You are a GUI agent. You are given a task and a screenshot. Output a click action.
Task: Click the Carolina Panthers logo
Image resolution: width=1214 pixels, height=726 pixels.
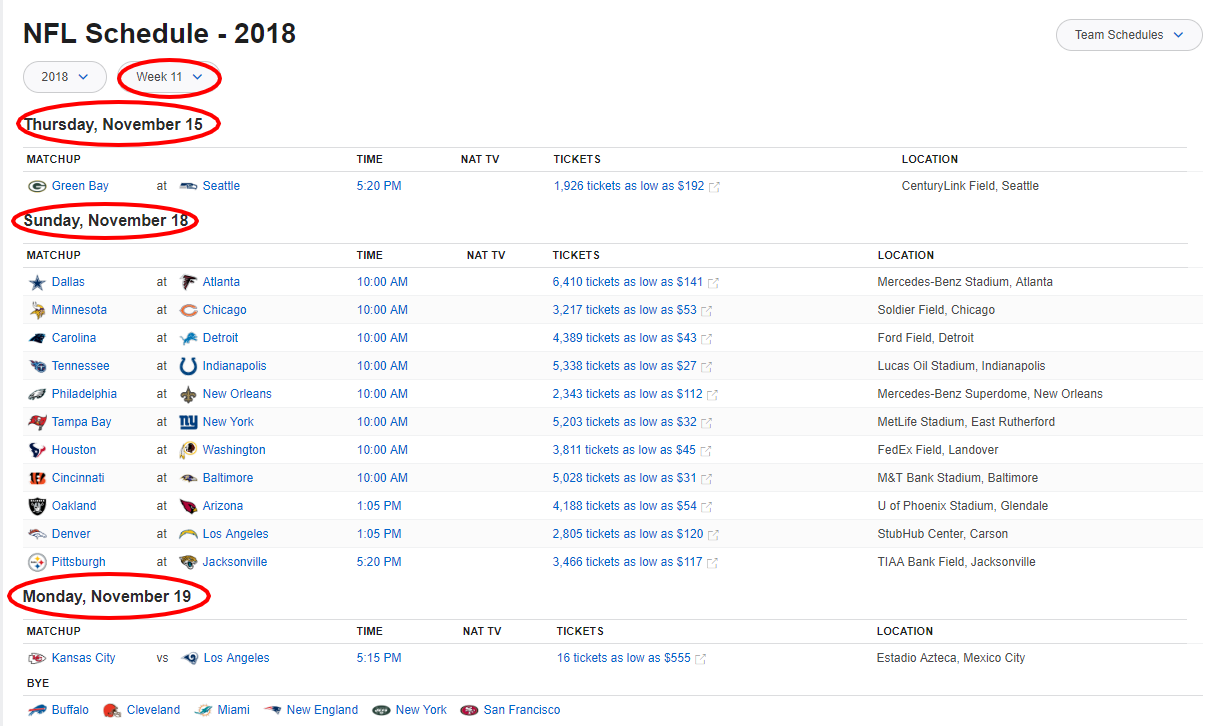[37, 338]
